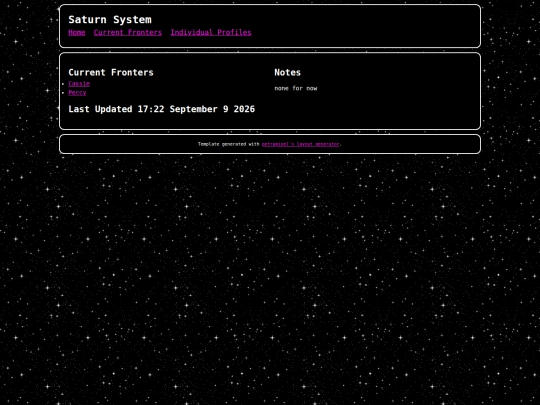Click the "Saturn System" site title
This screenshot has height=405, width=540.
[x=110, y=20]
